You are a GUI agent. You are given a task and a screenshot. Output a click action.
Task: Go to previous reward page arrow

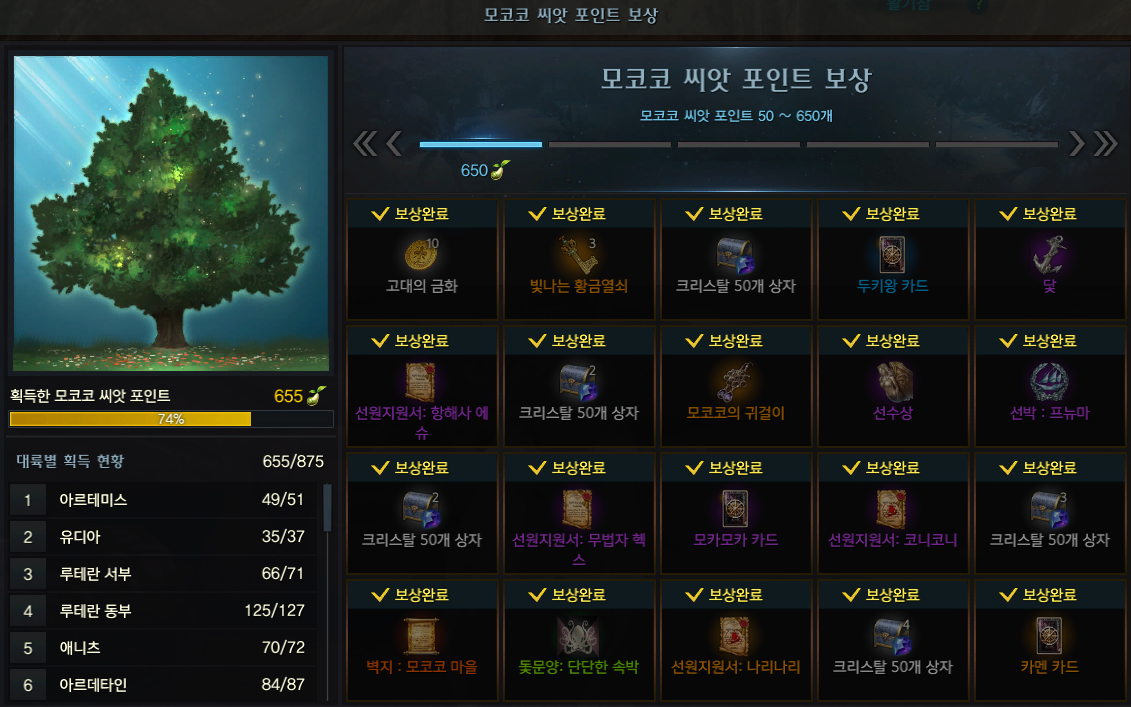(394, 144)
